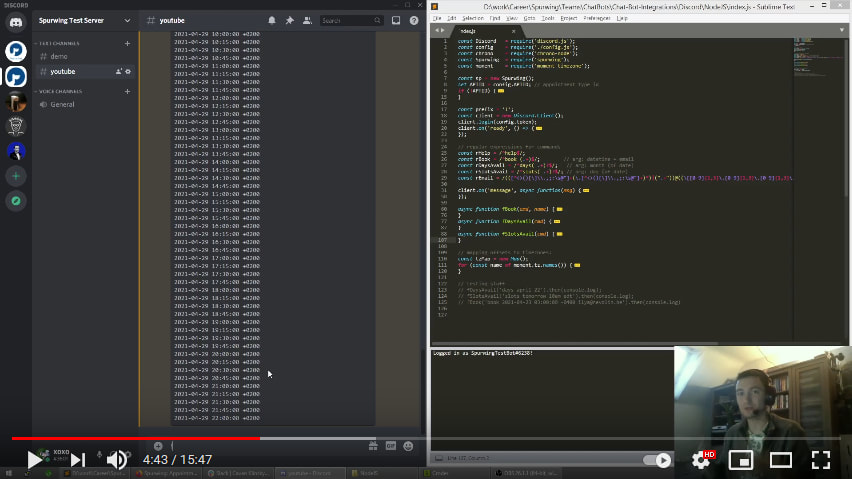Select the suited man avatar server icon
Viewport: 852px width, 479px height.
point(16,151)
